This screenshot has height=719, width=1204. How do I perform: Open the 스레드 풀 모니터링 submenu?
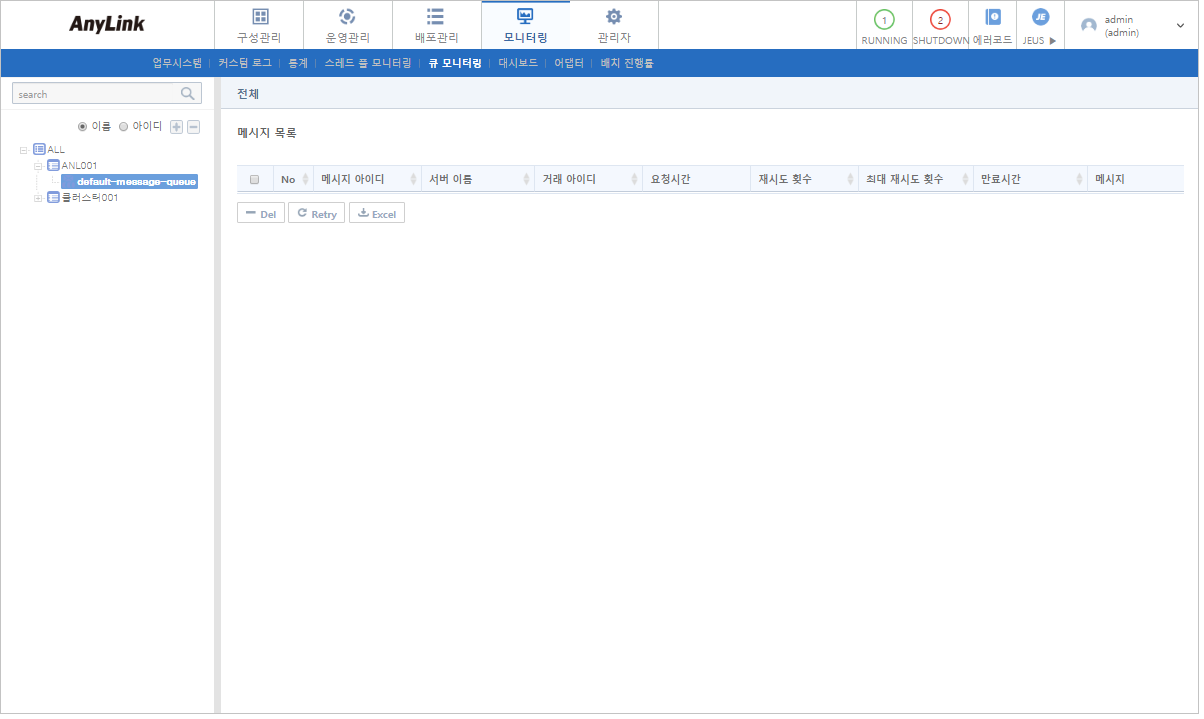(368, 63)
